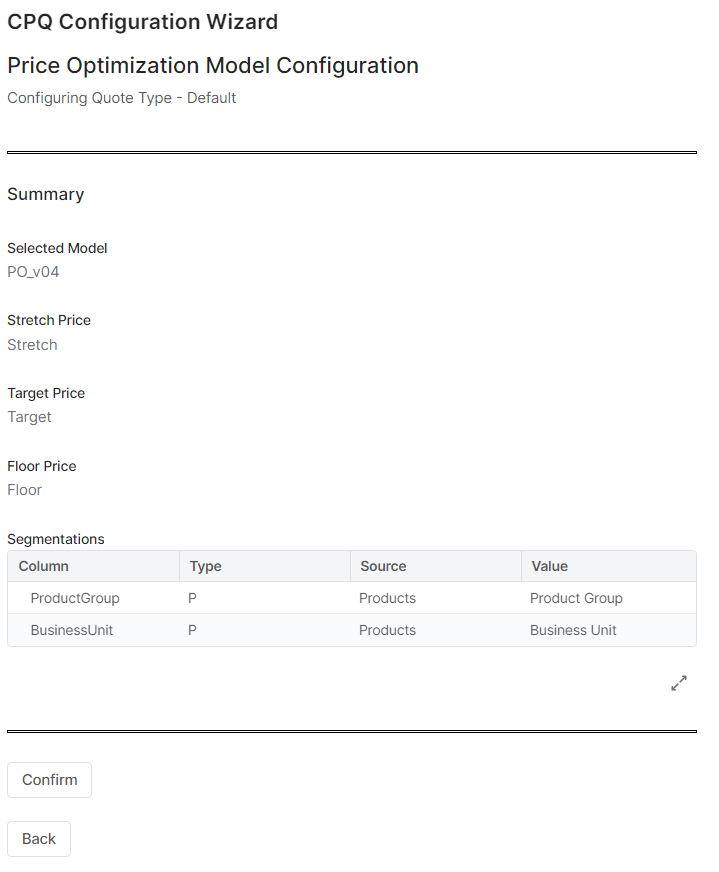The height and width of the screenshot is (872, 719).
Task: Go back with the Back button
Action: click(x=39, y=839)
